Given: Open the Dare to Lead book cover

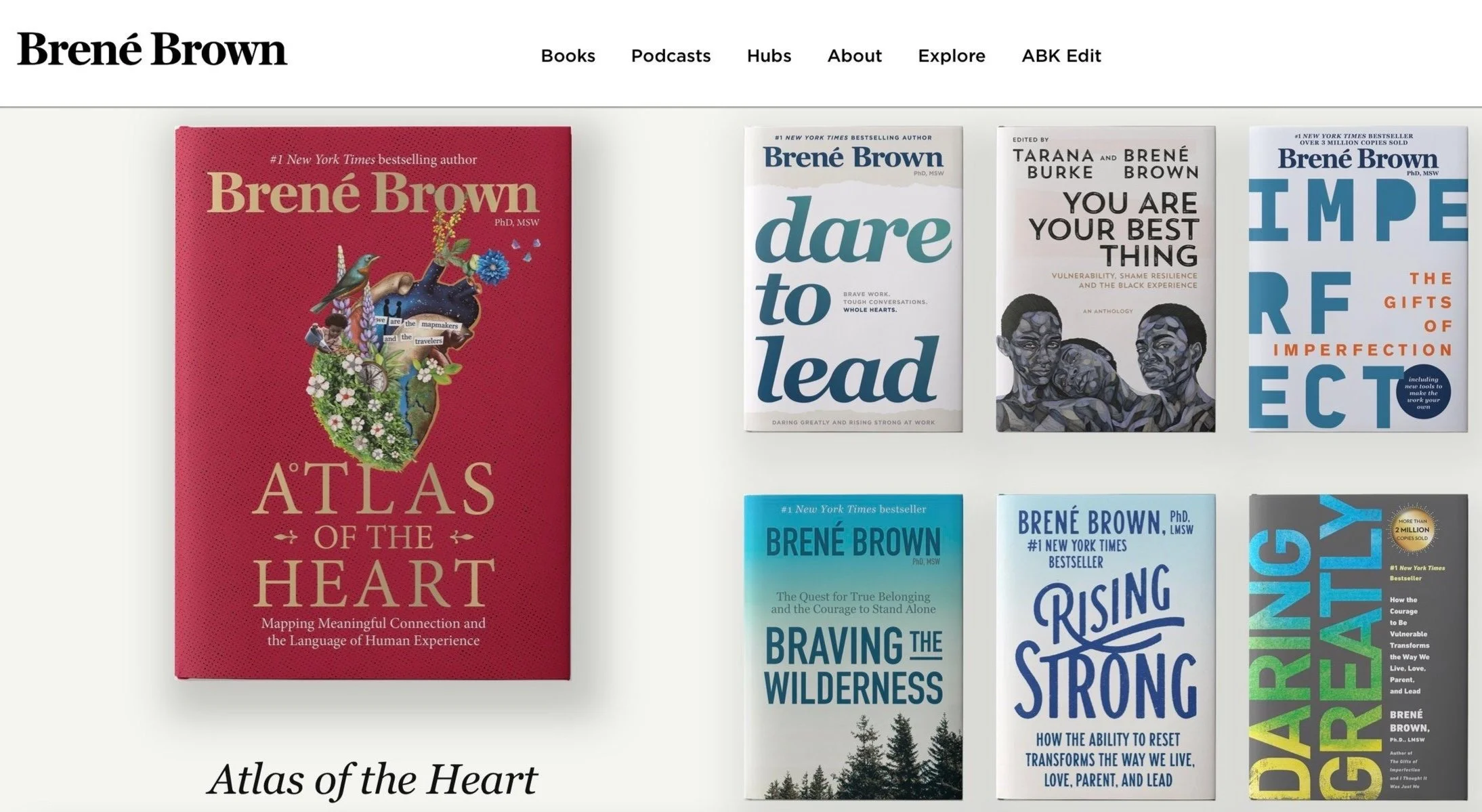Looking at the screenshot, I should (853, 278).
